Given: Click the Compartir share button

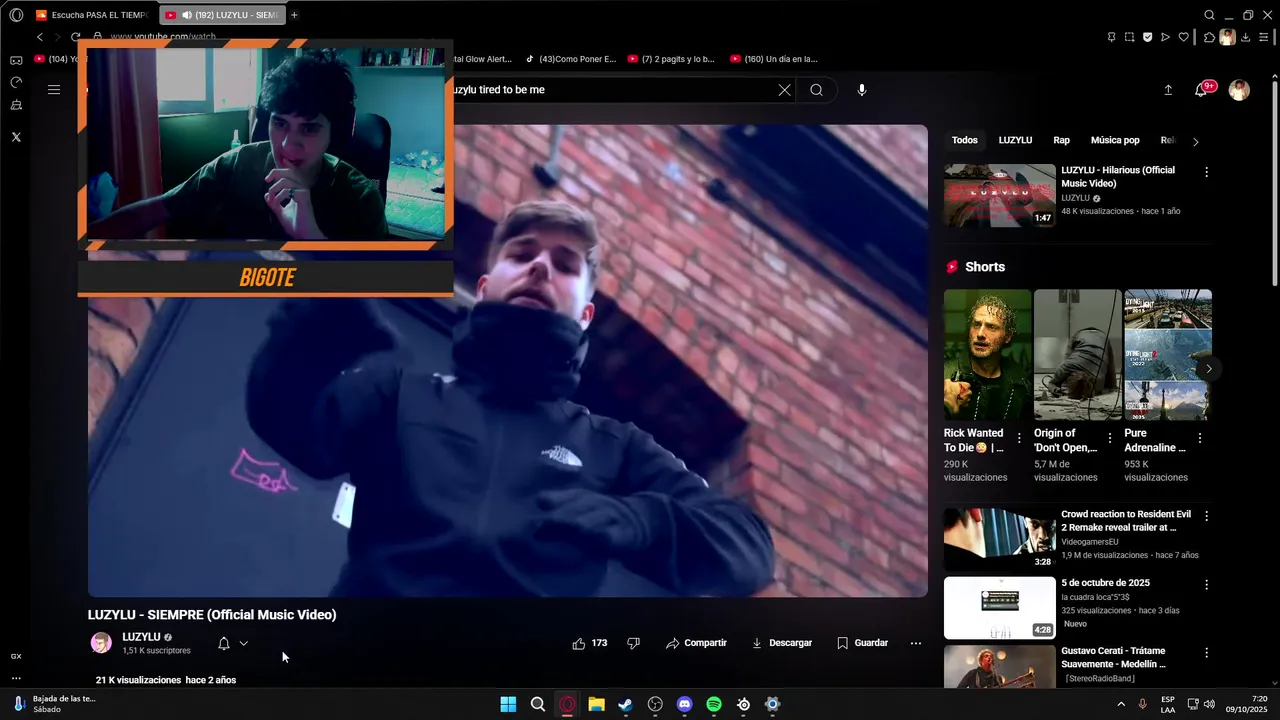Looking at the screenshot, I should 697,643.
